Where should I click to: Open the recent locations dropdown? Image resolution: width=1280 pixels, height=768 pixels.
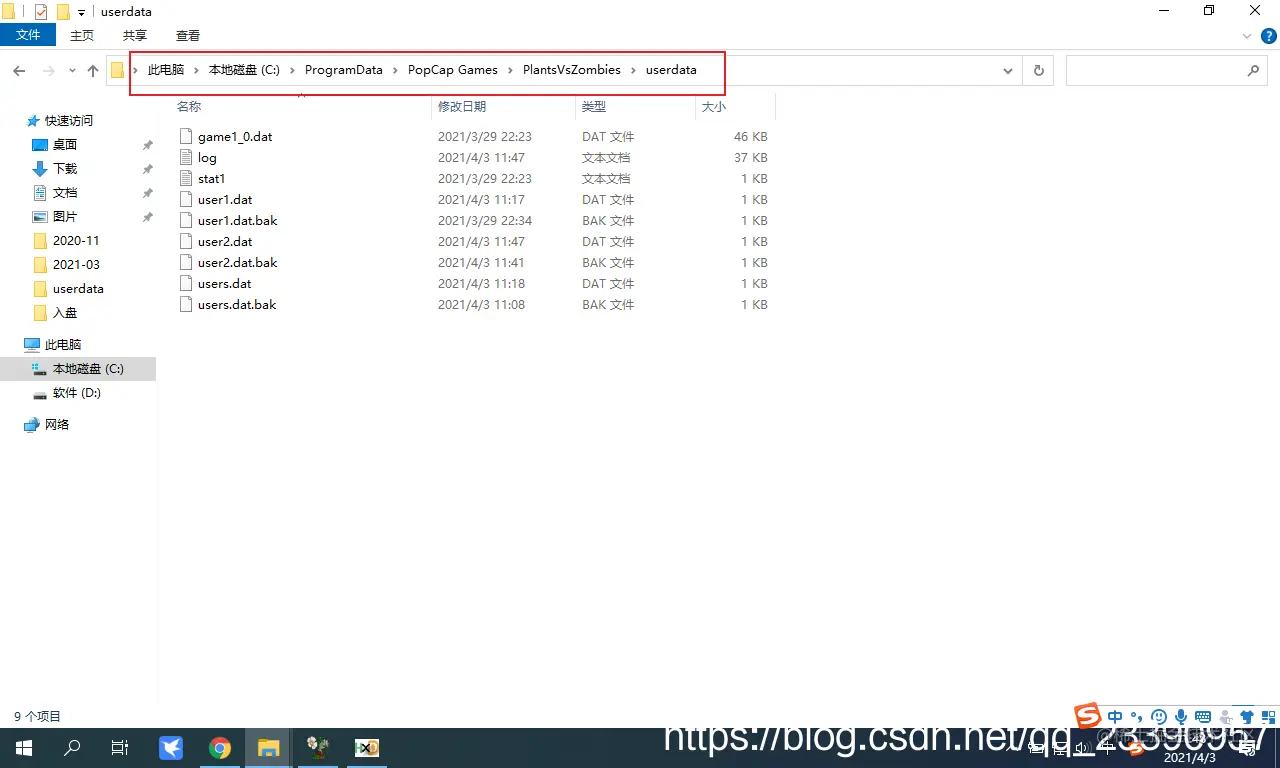tap(72, 71)
